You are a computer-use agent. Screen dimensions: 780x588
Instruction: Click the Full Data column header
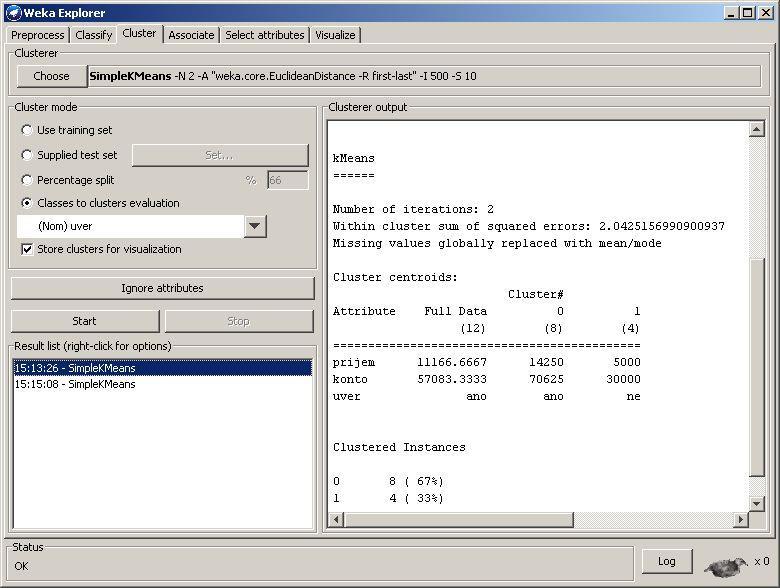tap(456, 311)
